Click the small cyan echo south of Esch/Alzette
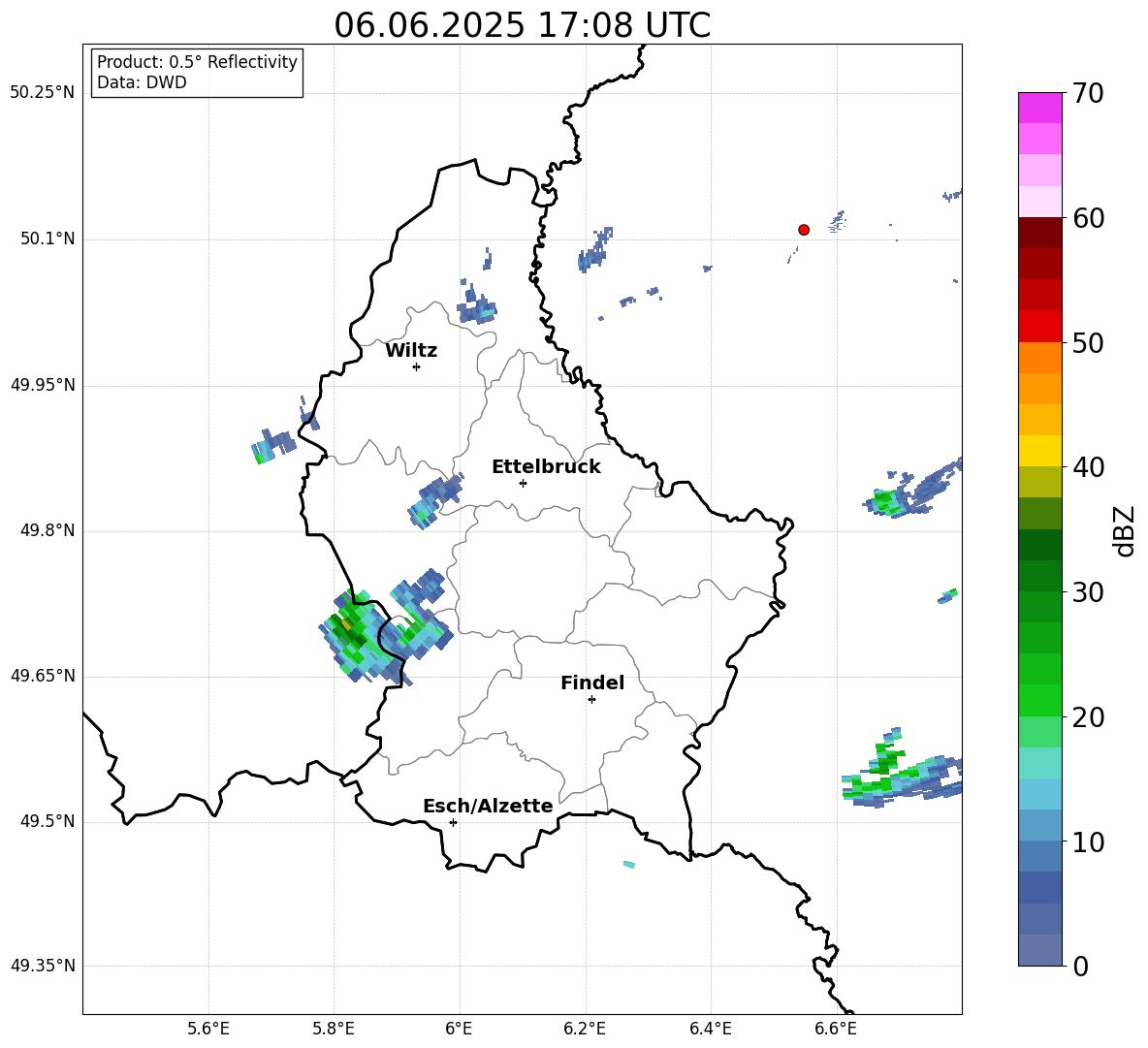Image resolution: width=1148 pixels, height=1048 pixels. (629, 865)
